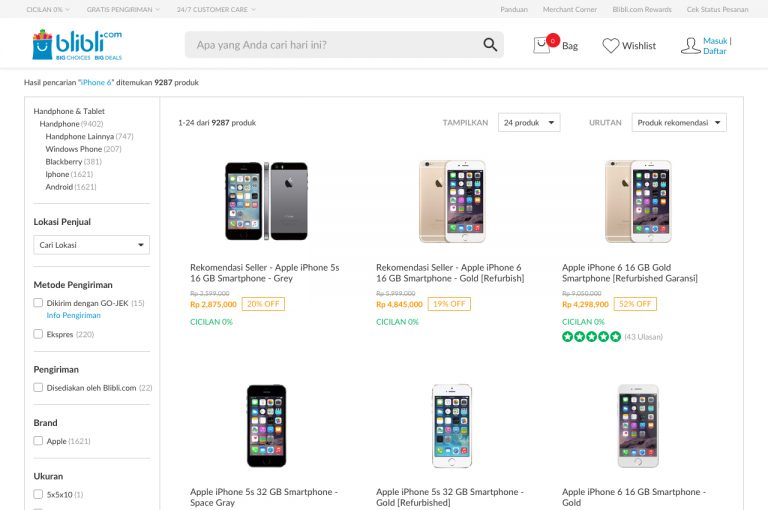Click the 52% OFF discount badge
This screenshot has width=768, height=510.
[x=635, y=304]
